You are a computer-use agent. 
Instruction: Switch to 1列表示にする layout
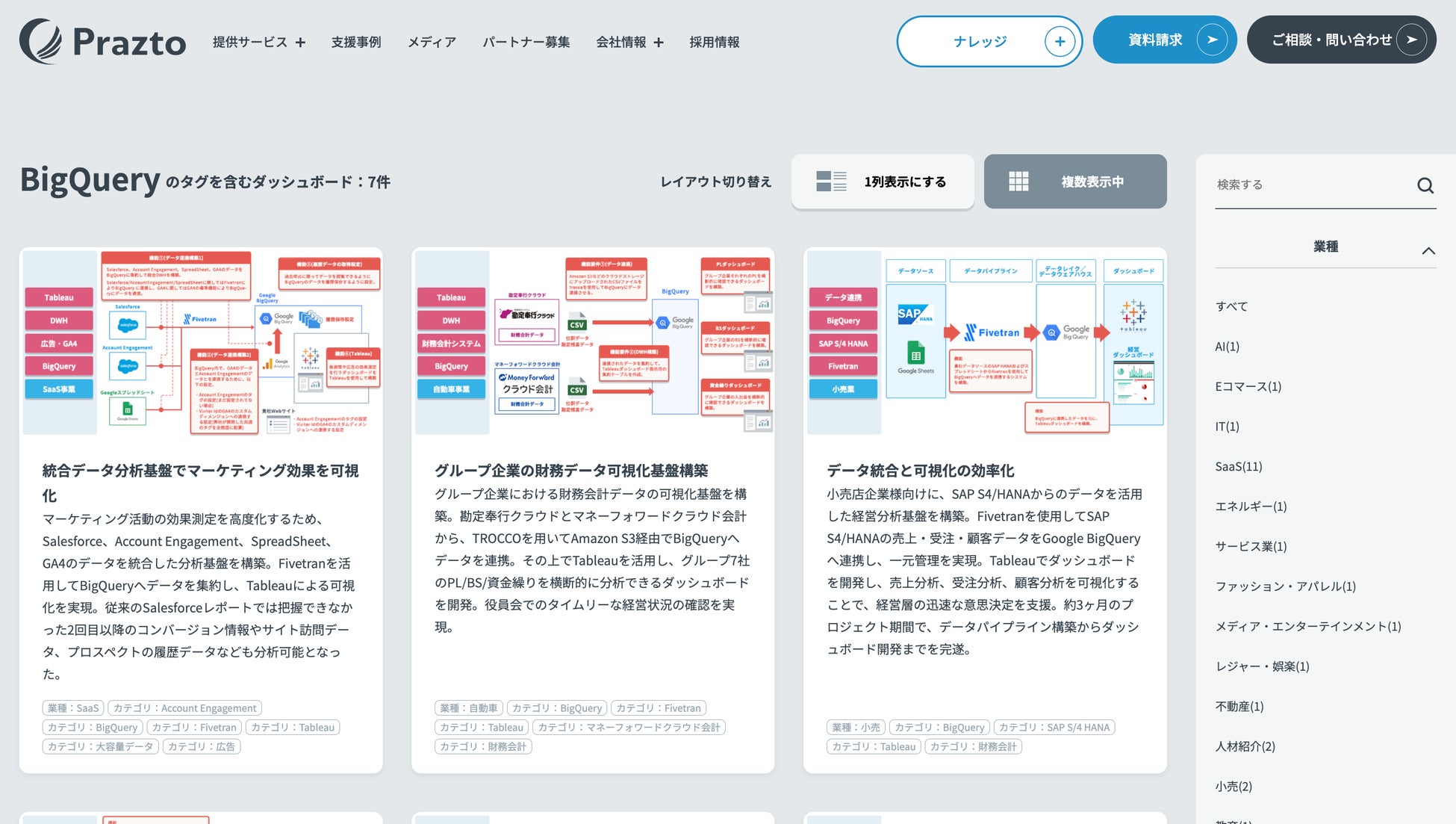(904, 182)
